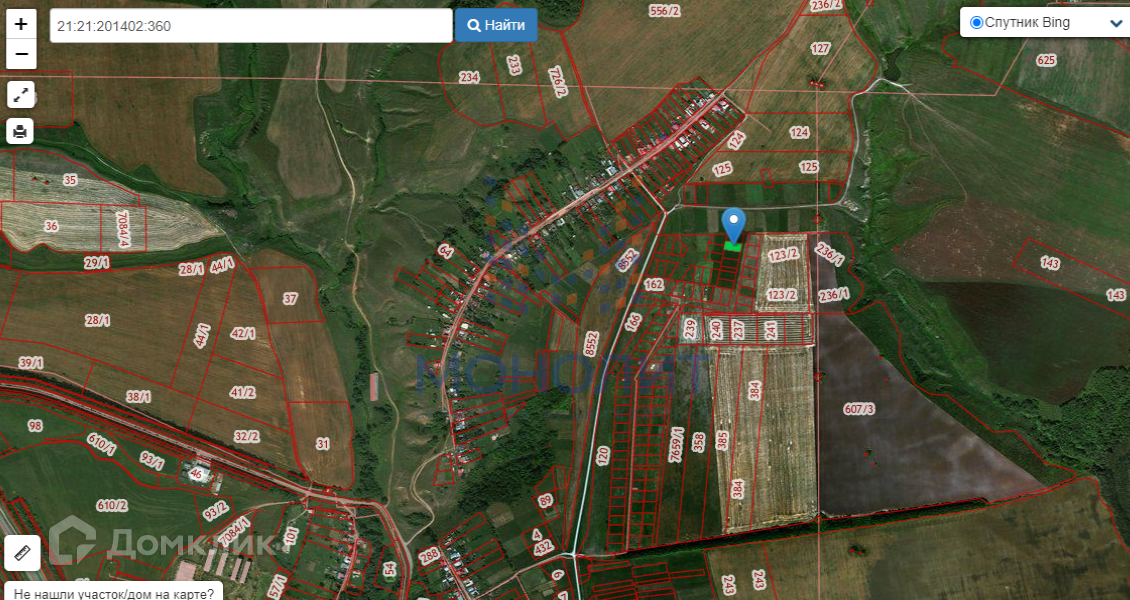Click parcel label 288
This screenshot has height=600, width=1130.
tap(430, 556)
